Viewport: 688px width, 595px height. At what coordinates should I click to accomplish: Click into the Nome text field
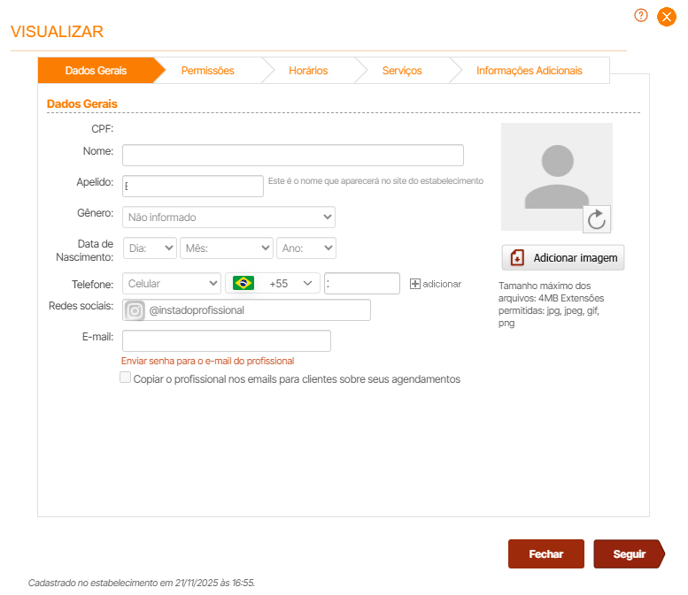click(293, 155)
